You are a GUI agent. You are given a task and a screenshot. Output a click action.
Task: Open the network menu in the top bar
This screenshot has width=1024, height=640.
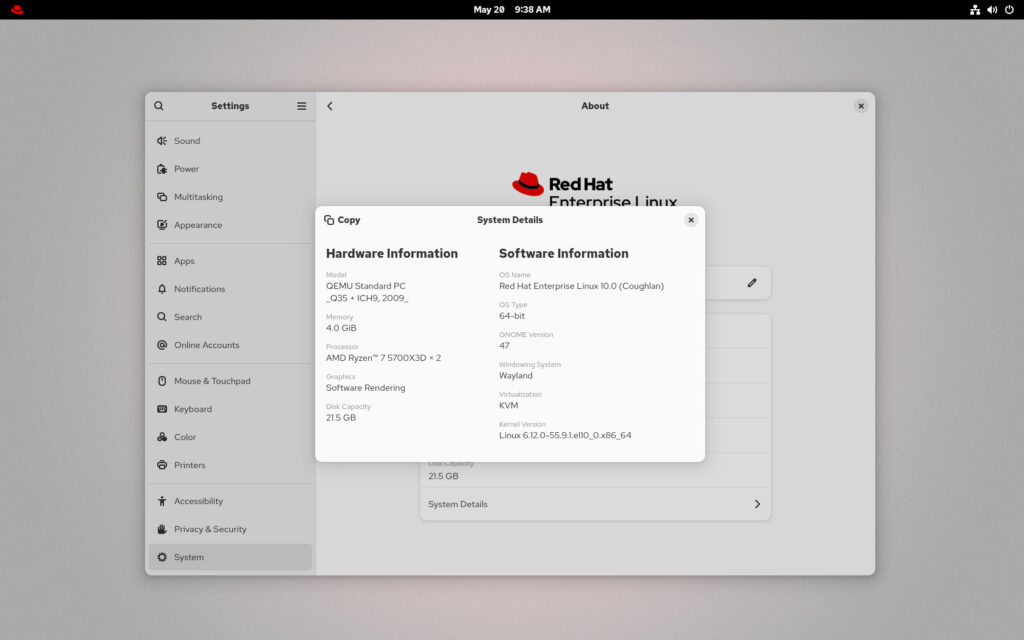[x=975, y=9]
